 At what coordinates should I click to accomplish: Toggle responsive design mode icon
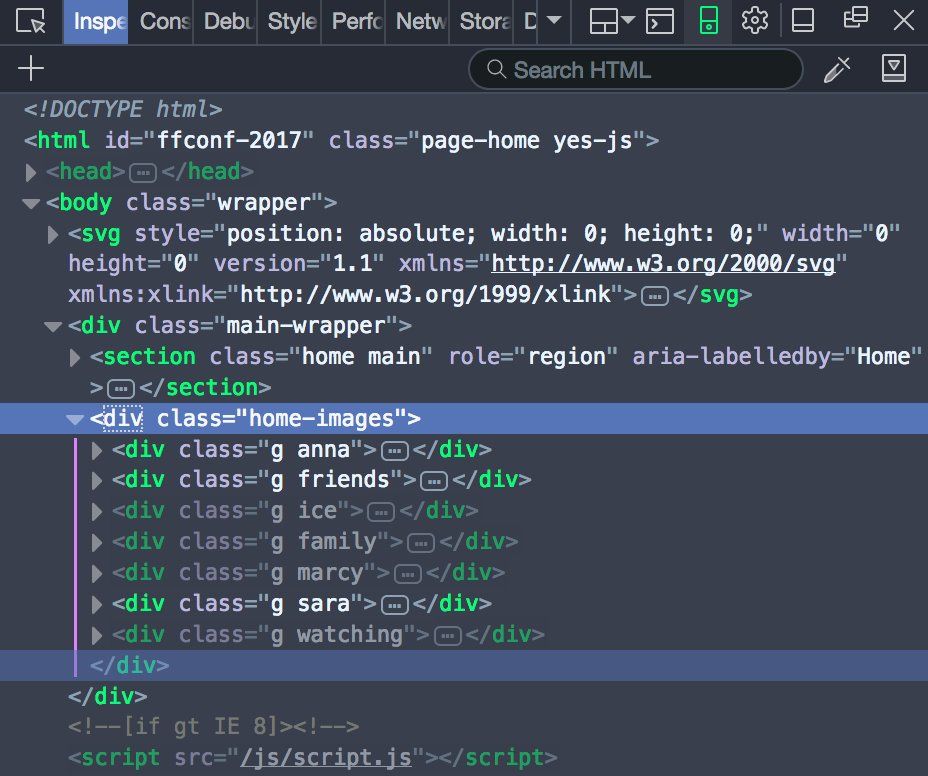tap(708, 21)
